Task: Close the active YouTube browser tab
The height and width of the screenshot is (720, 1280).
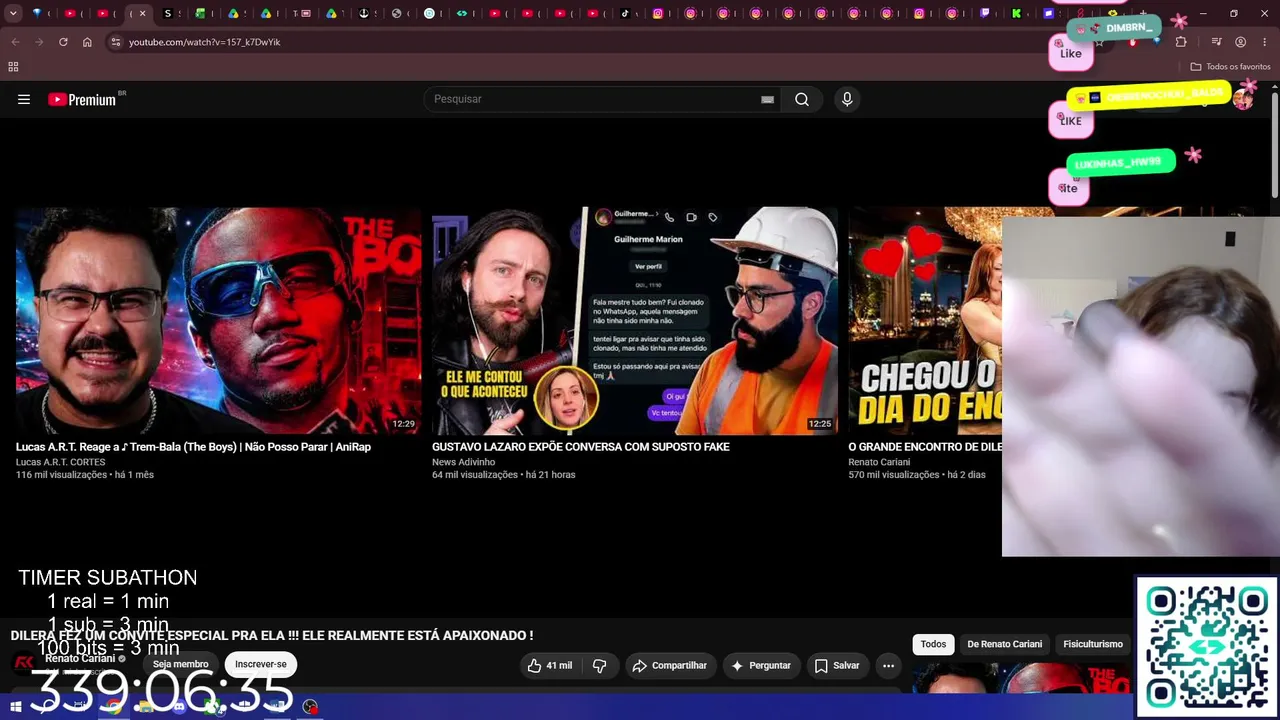Action: (x=142, y=13)
